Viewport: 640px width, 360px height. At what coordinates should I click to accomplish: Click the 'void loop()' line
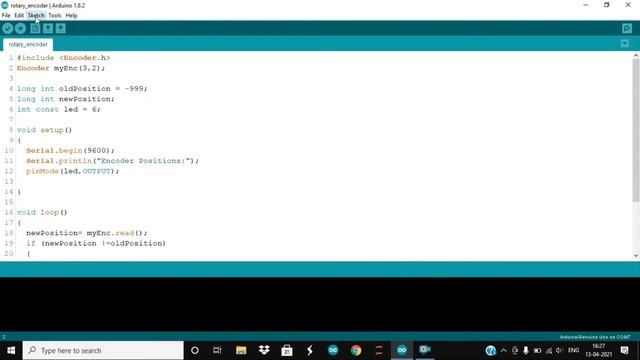pos(42,212)
